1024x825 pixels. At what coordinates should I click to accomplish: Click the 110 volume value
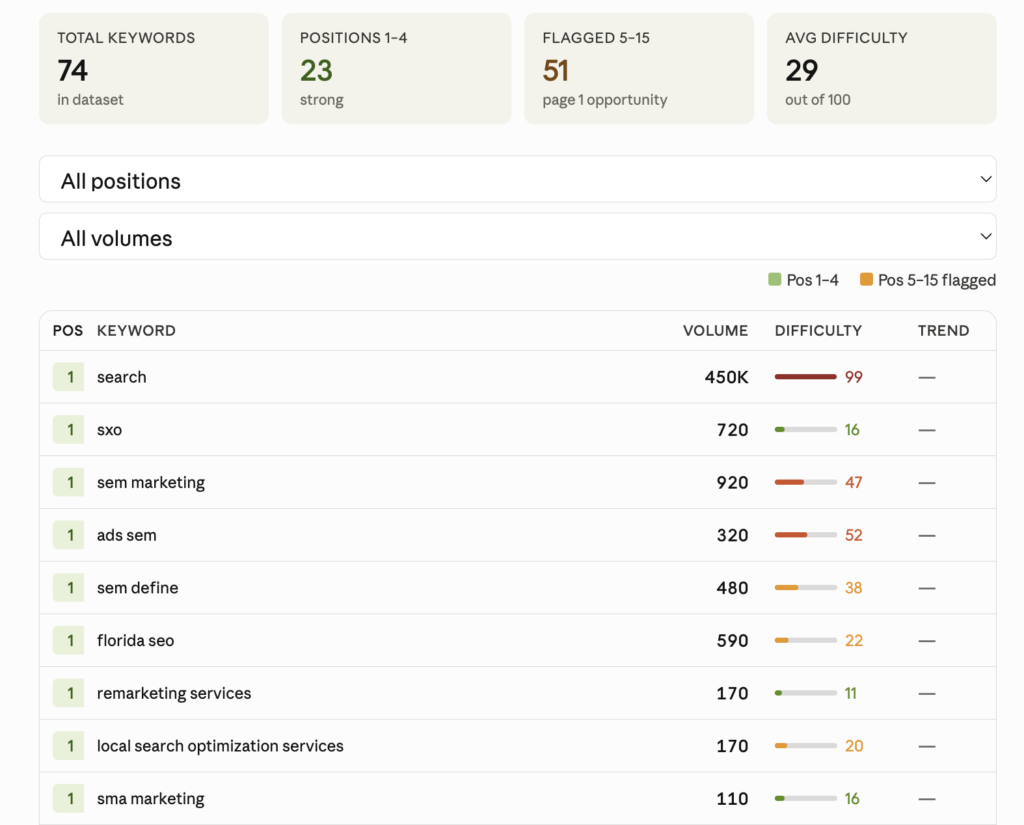732,798
